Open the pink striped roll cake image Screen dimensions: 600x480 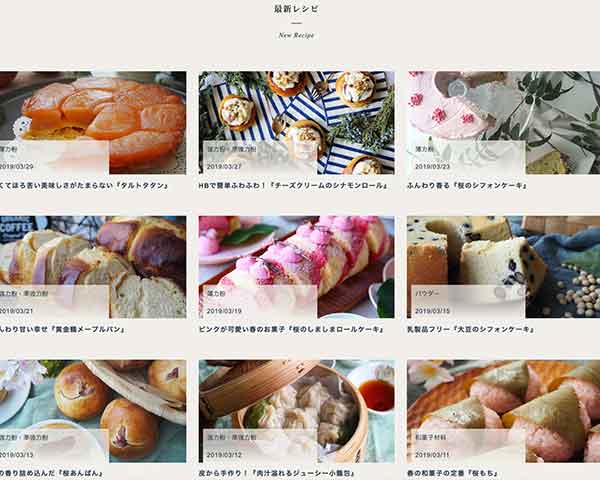point(297,267)
